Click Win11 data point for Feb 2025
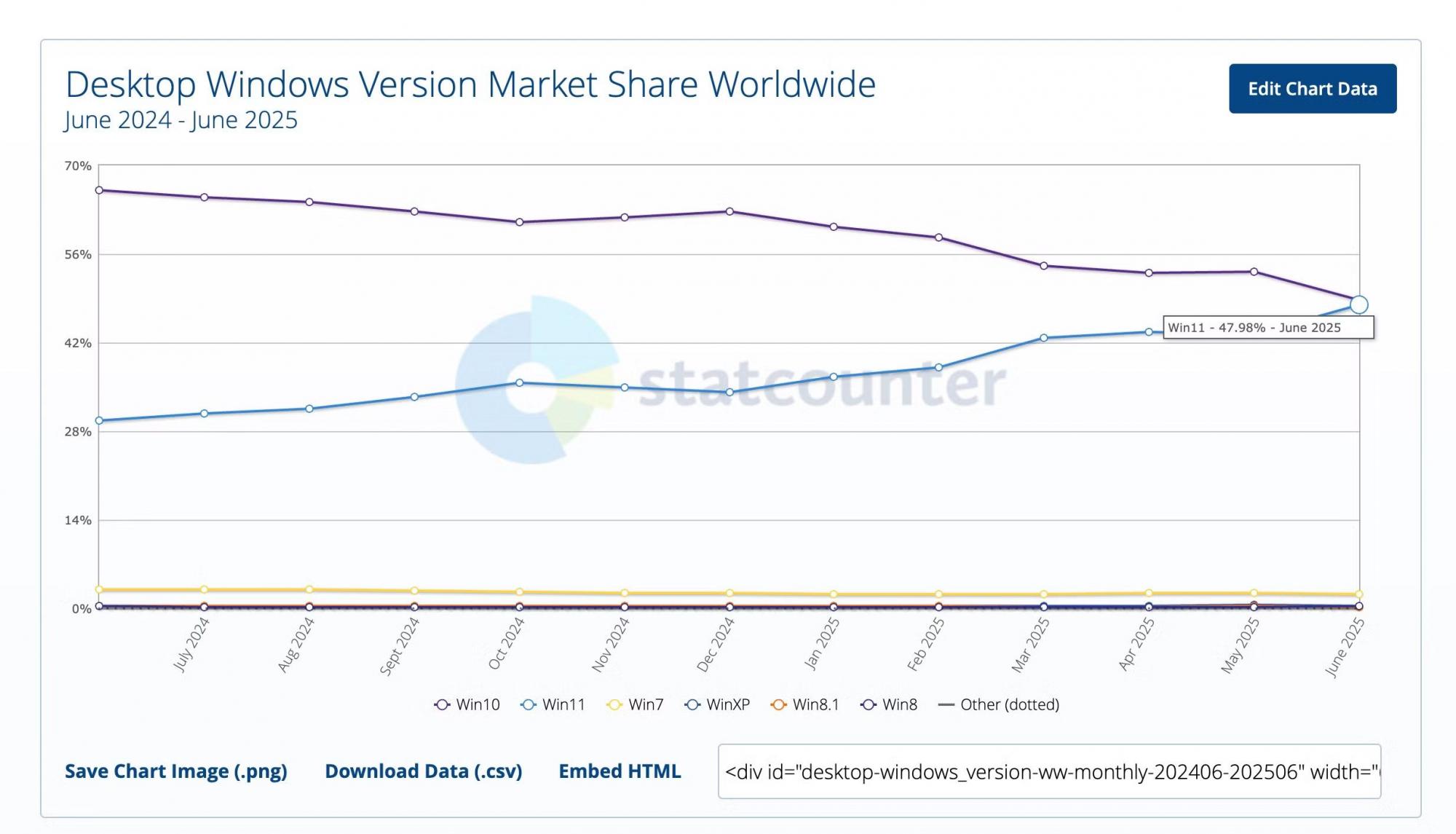The height and width of the screenshot is (834, 1456). pyautogui.click(x=938, y=367)
